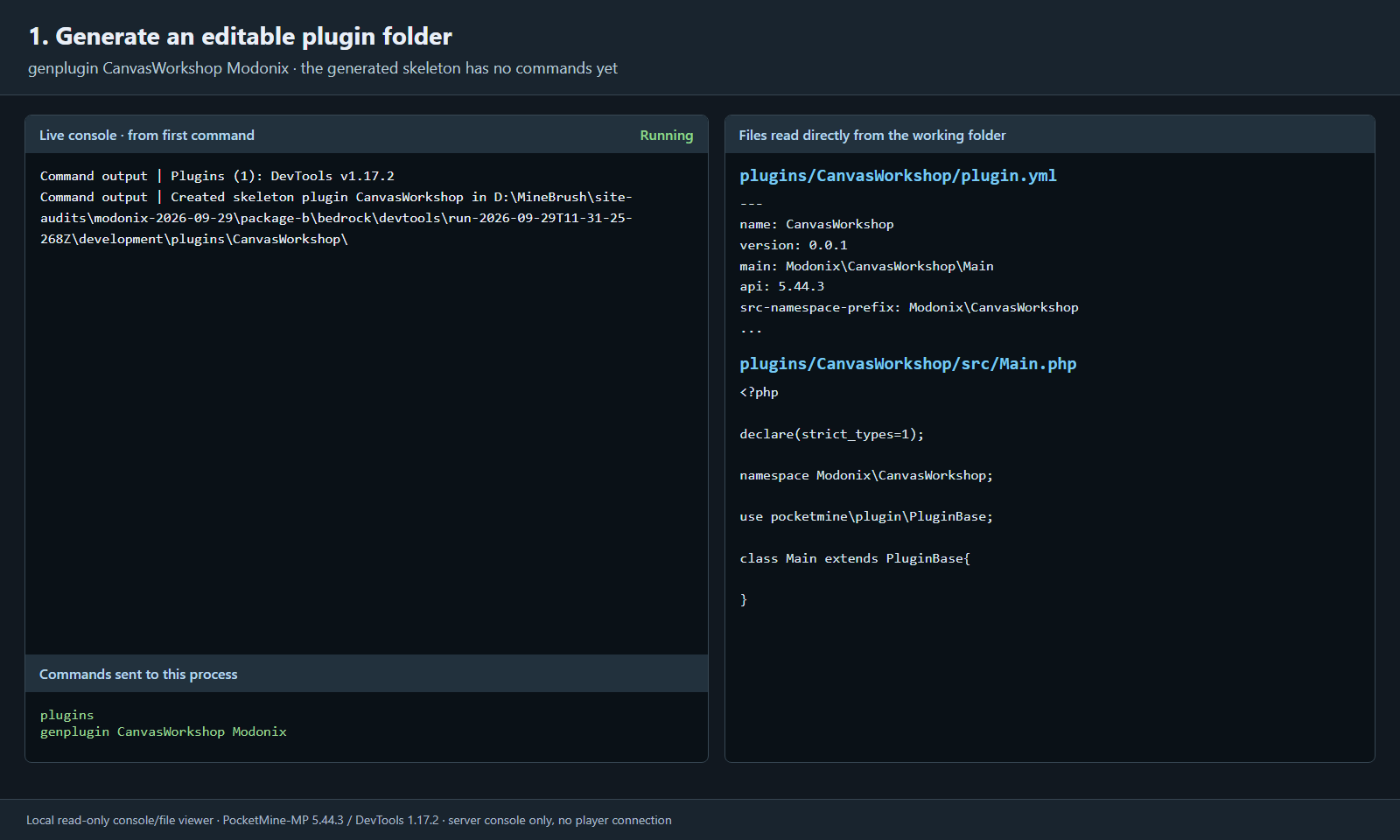Select the yml line beginning 'src-namespace-prefix:'
This screenshot has height=840, width=1400.
pos(909,307)
